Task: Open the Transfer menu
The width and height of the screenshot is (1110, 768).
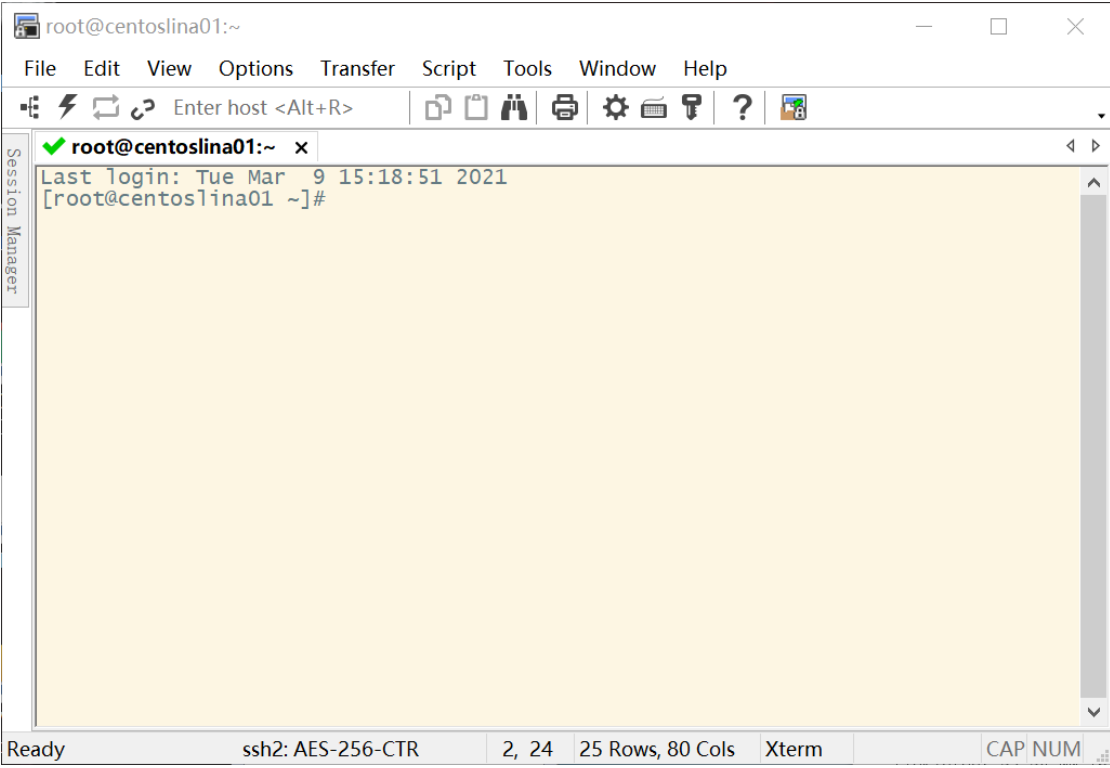Action: [x=357, y=69]
